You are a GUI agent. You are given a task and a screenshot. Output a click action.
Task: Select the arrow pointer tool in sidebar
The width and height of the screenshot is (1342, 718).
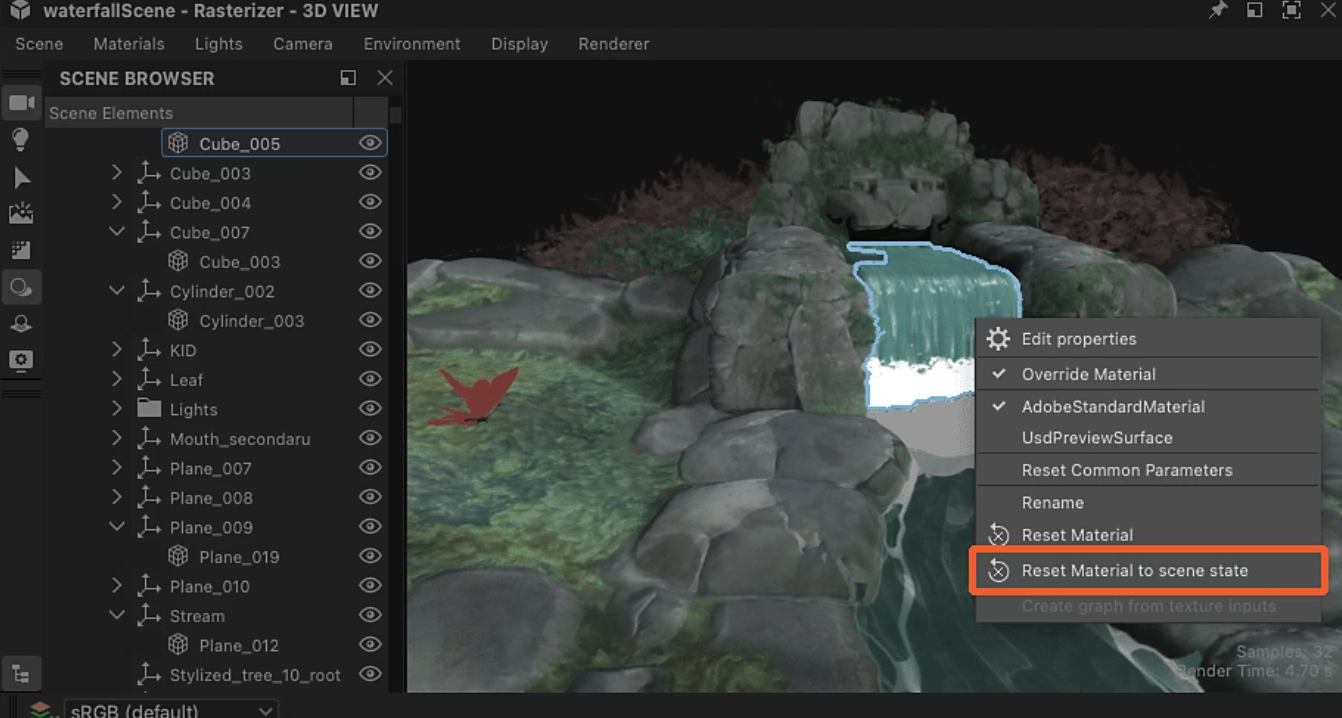21,178
